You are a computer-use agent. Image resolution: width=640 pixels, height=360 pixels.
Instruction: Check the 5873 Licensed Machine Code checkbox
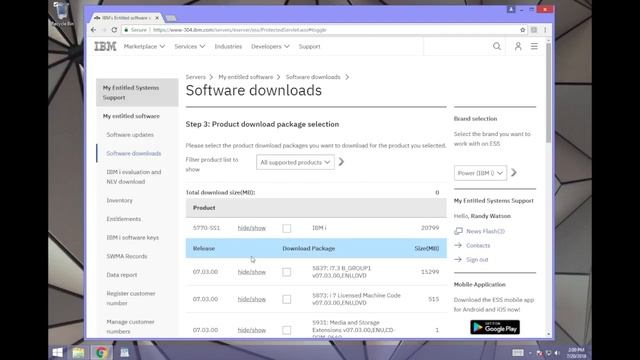click(287, 299)
